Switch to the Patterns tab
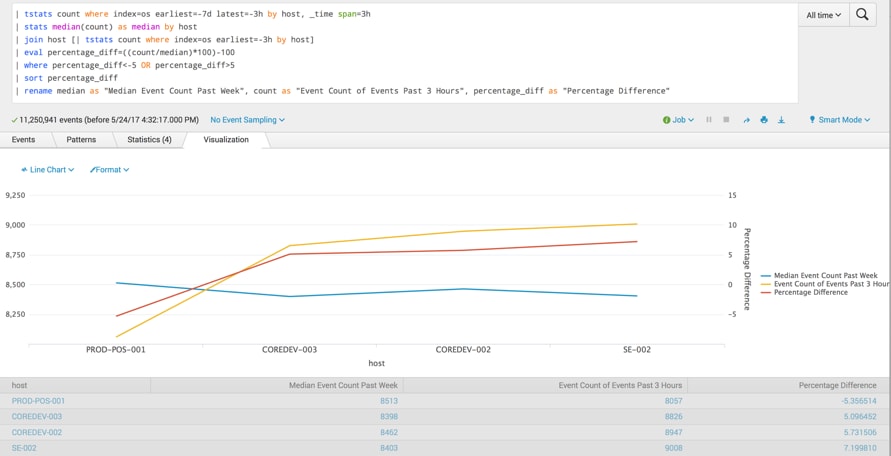This screenshot has width=891, height=456. coord(81,140)
